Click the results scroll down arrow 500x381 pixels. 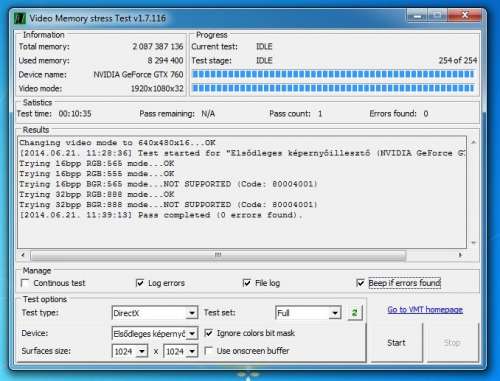pyautogui.click(x=473, y=243)
